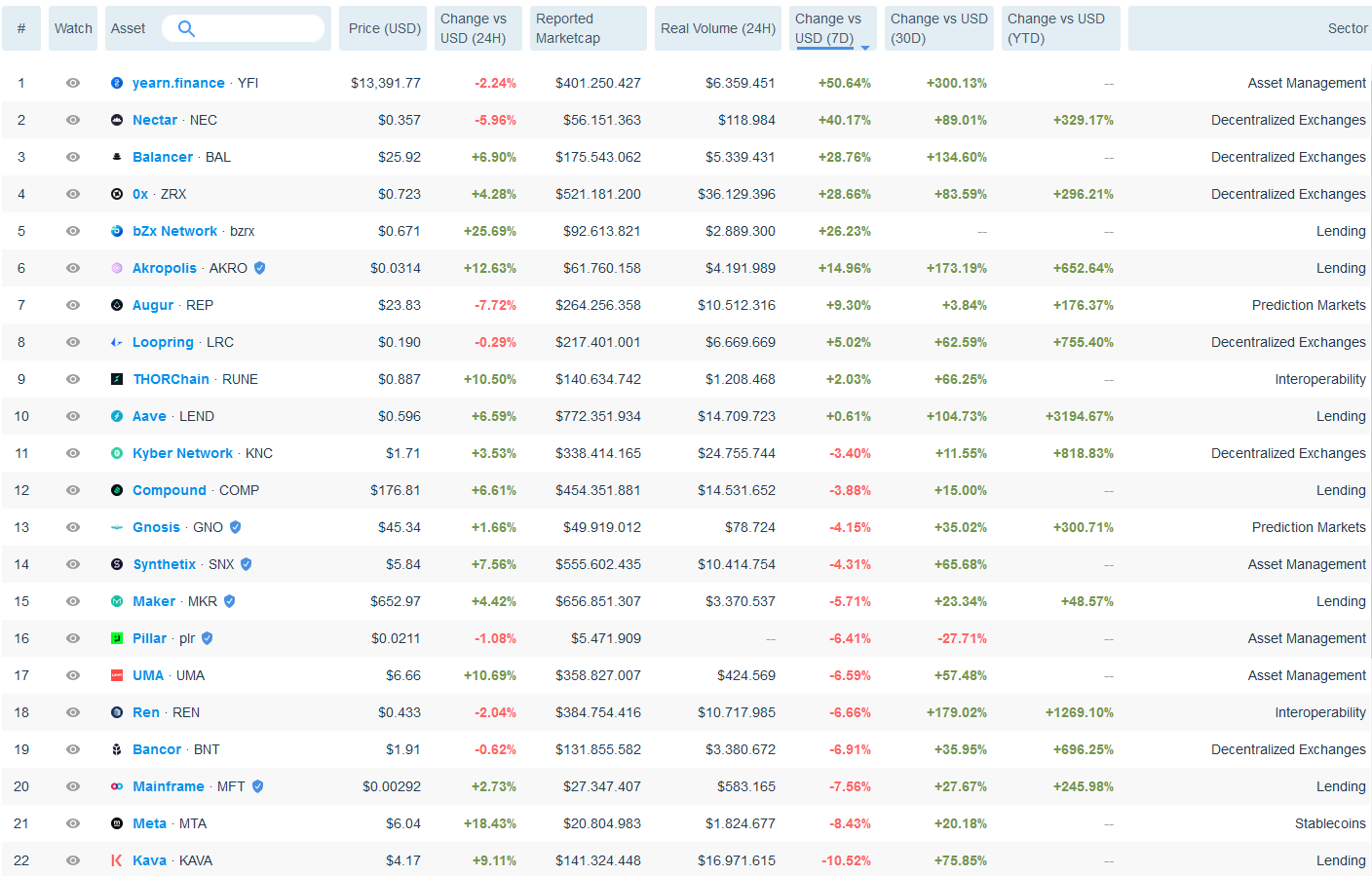This screenshot has width=1372, height=876.
Task: Sort by the Price (USD) column header
Action: coord(385,29)
